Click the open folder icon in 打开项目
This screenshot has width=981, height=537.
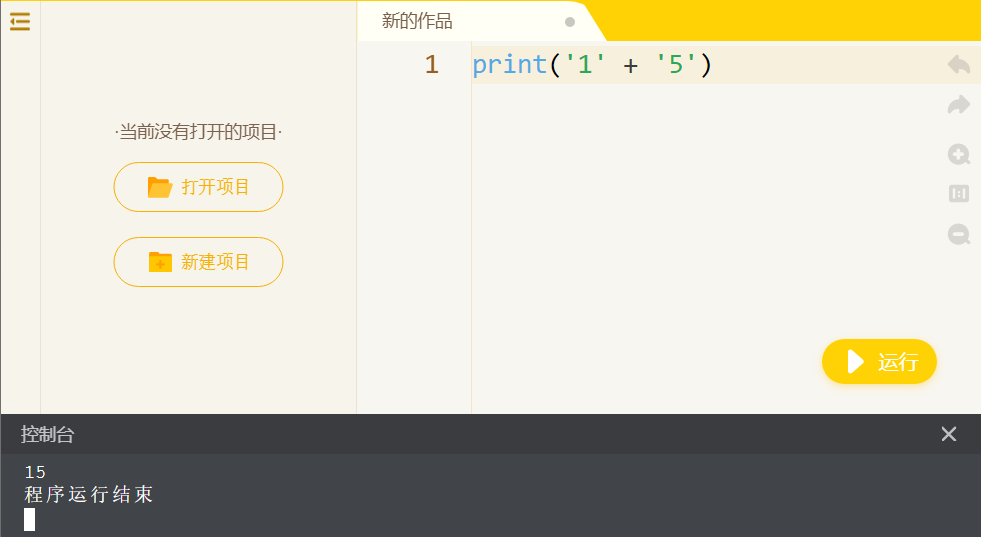[x=160, y=187]
